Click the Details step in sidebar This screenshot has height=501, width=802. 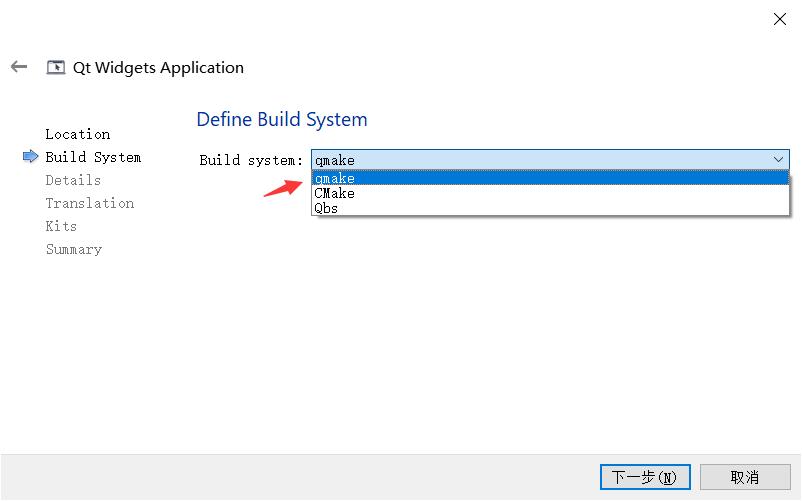pos(73,180)
